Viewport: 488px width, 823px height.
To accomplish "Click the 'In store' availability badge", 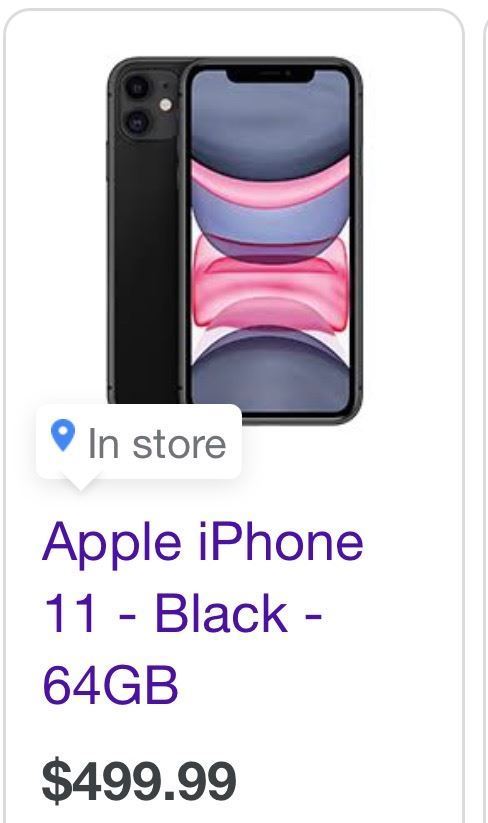I will click(139, 442).
